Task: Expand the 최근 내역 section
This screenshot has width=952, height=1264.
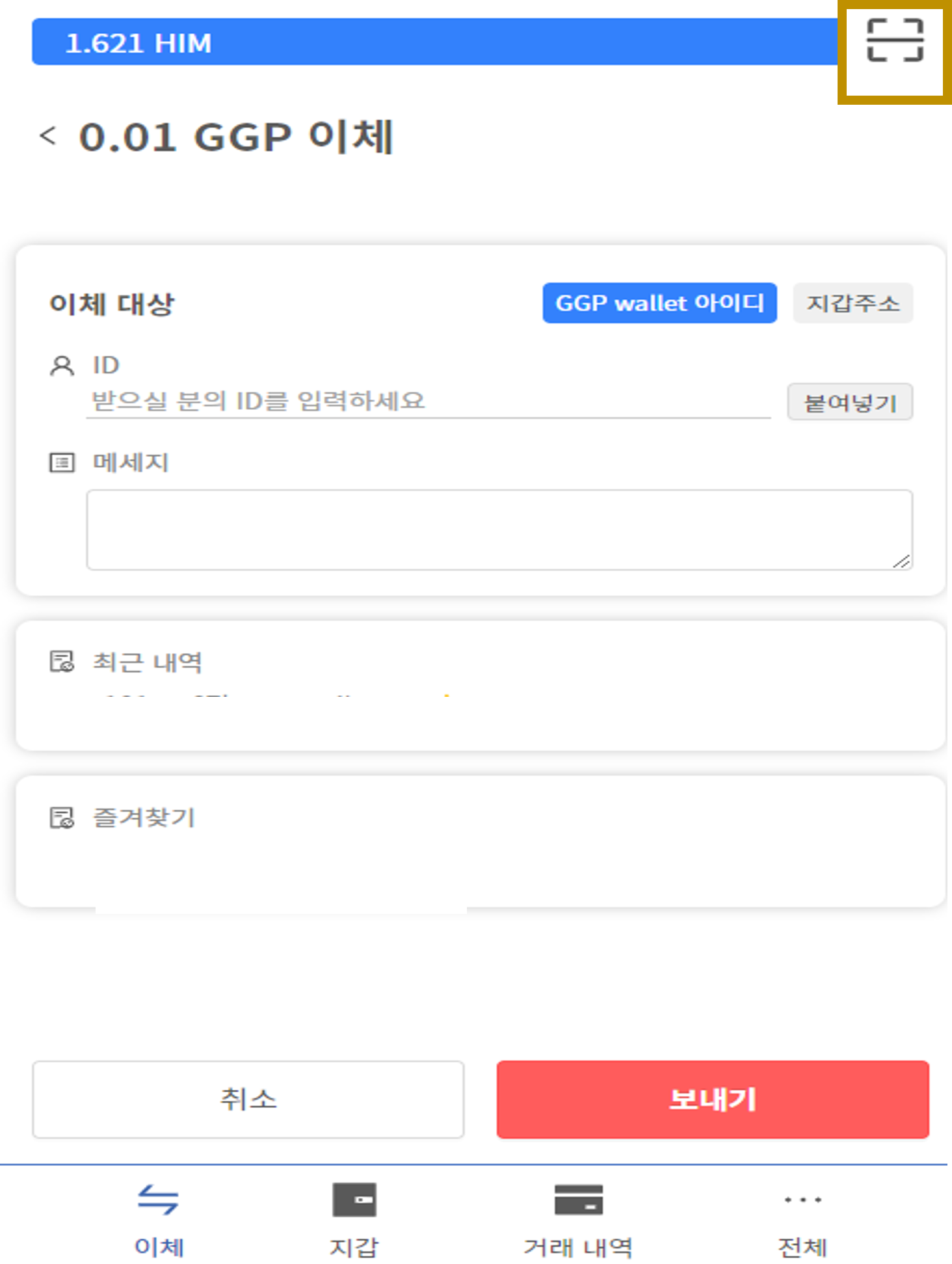Action: click(481, 686)
